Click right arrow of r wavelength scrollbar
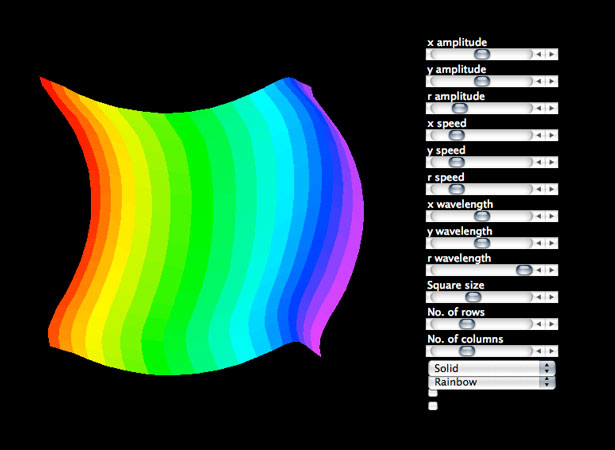The height and width of the screenshot is (450, 615). [552, 270]
